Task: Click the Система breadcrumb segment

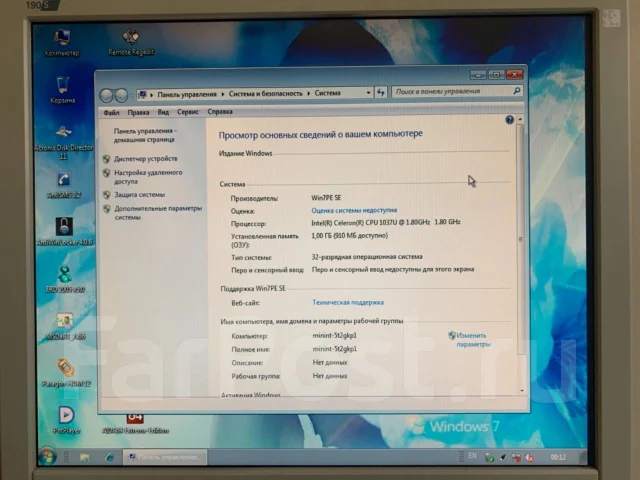Action: (327, 93)
